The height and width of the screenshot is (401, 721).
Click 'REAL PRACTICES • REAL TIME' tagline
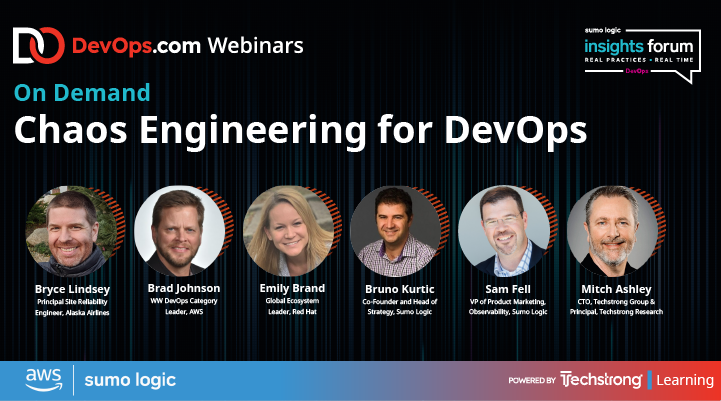639,60
